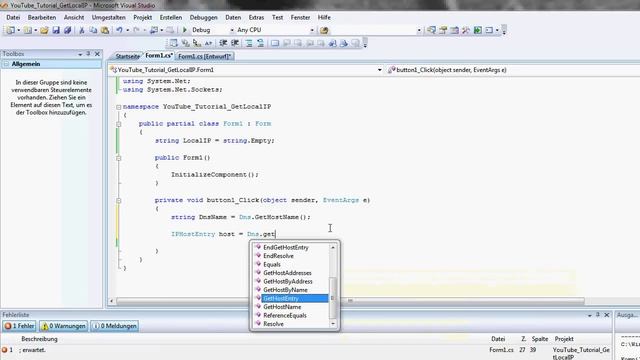Image resolution: width=640 pixels, height=360 pixels.
Task: Toggle the '0 Meldungen' messages filter
Action: tap(115, 326)
